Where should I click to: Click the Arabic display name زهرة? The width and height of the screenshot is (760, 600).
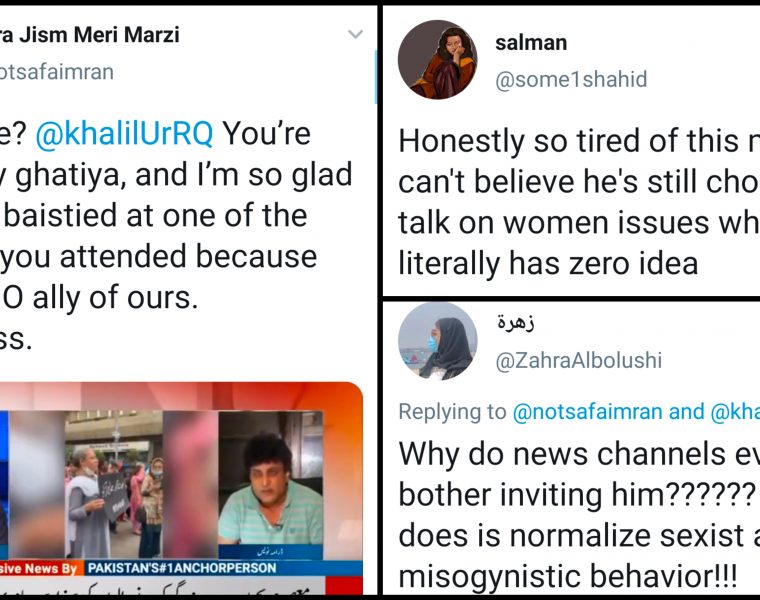(517, 323)
